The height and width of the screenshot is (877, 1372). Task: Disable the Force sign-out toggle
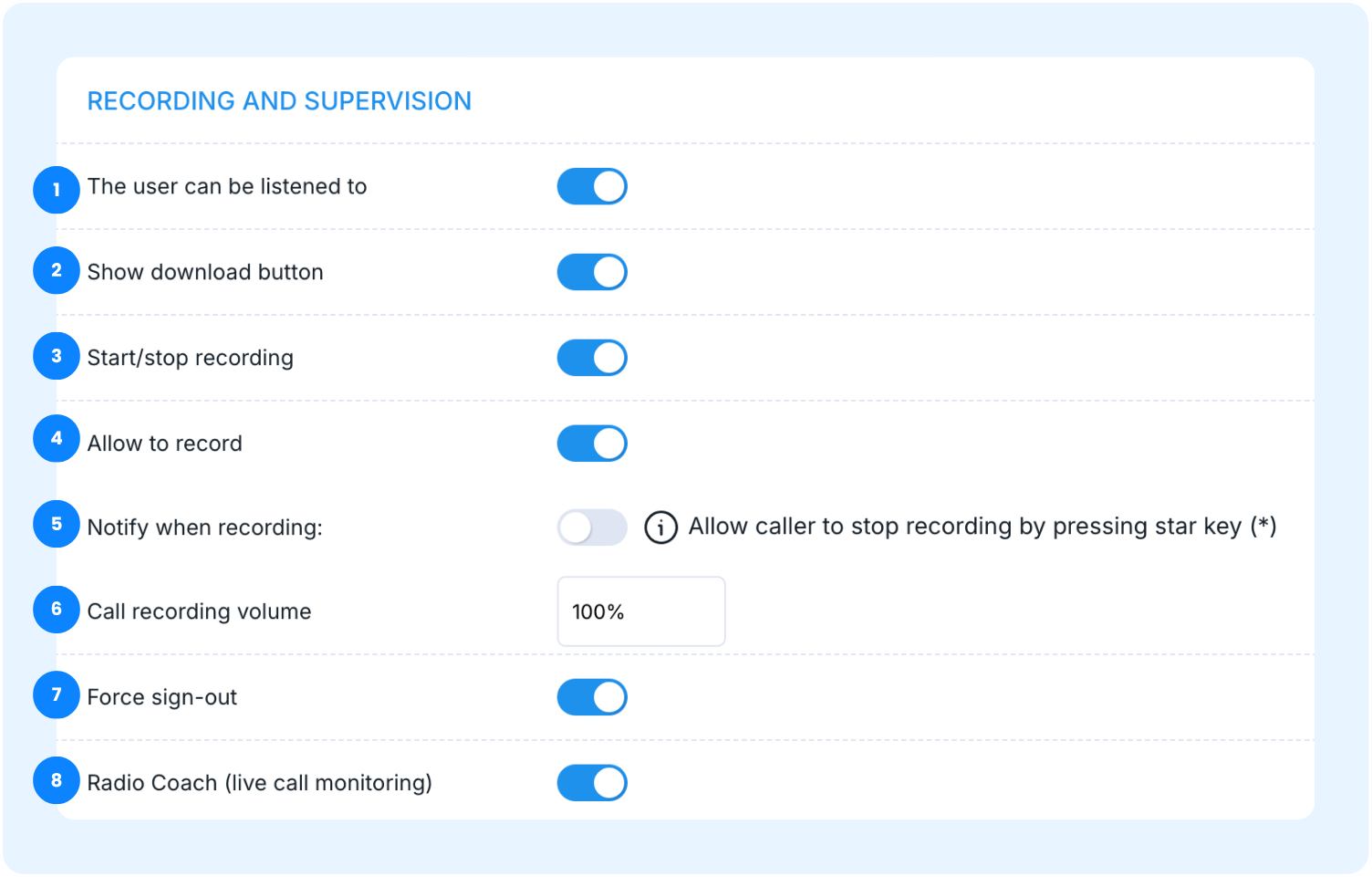pyautogui.click(x=592, y=697)
